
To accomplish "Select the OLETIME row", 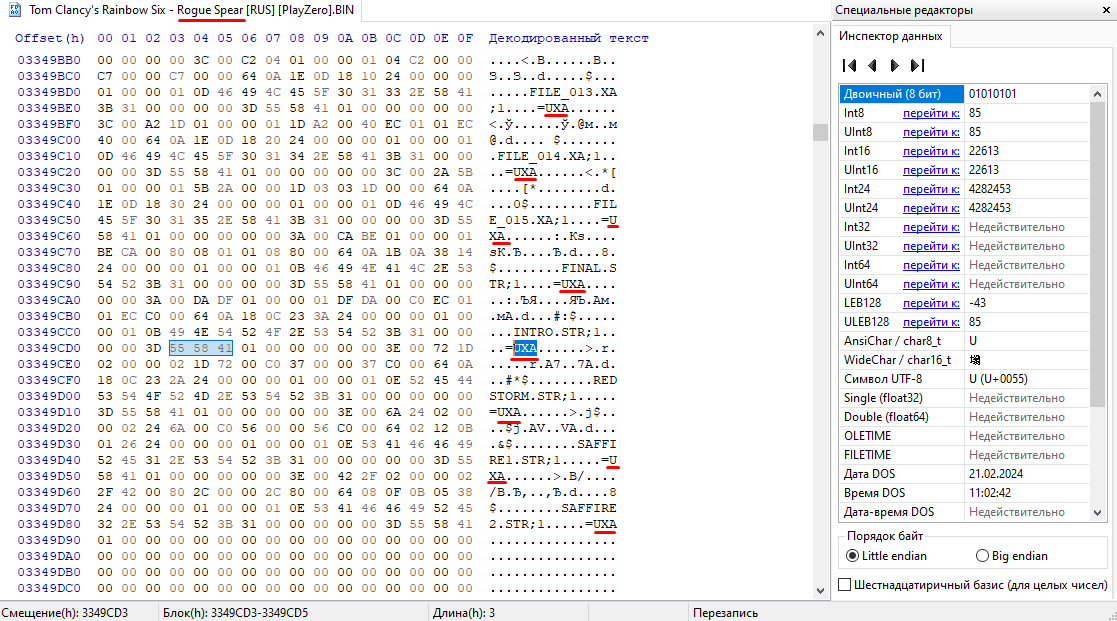I will point(965,436).
